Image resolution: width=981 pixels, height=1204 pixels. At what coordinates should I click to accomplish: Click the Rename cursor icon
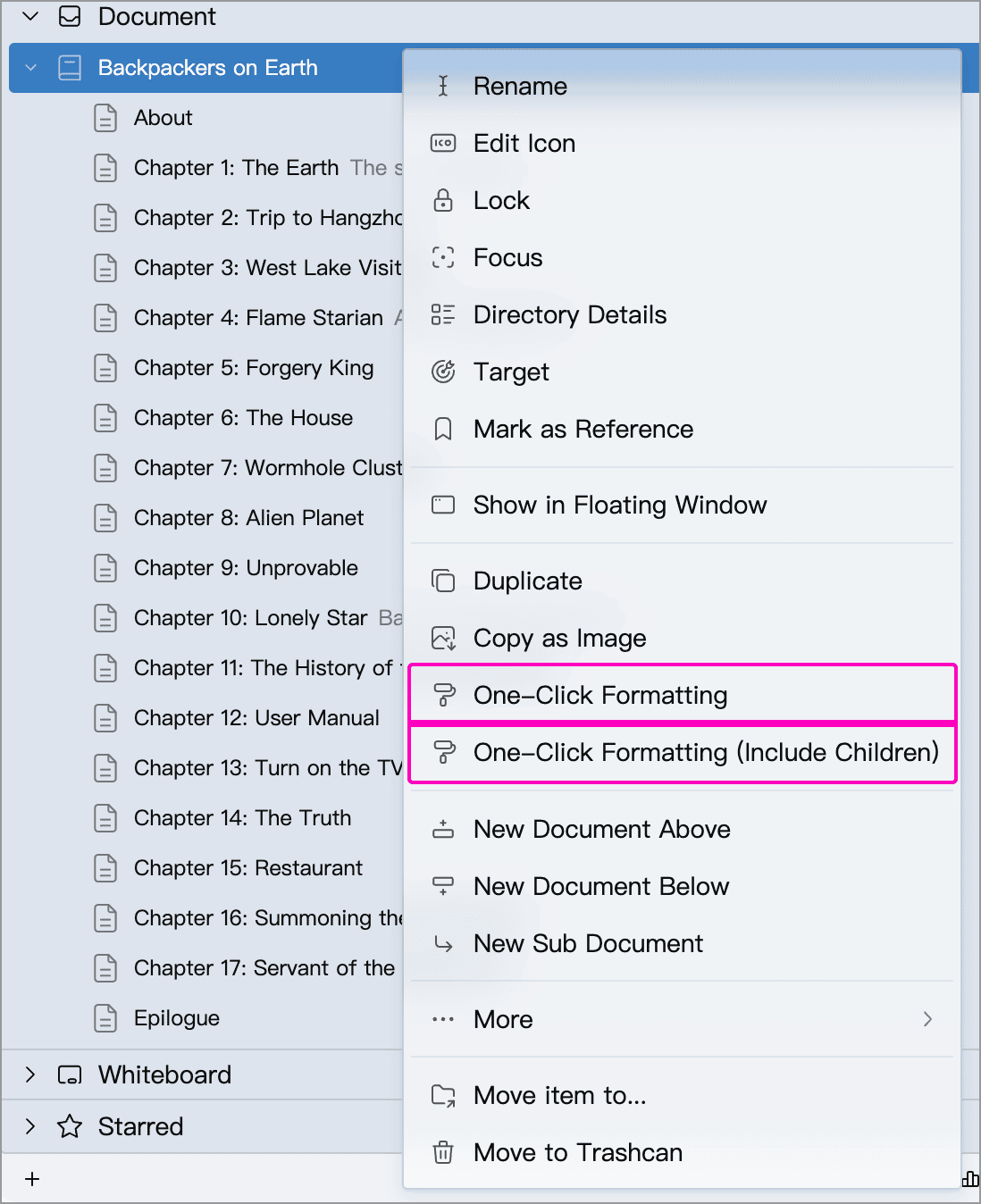pos(443,86)
